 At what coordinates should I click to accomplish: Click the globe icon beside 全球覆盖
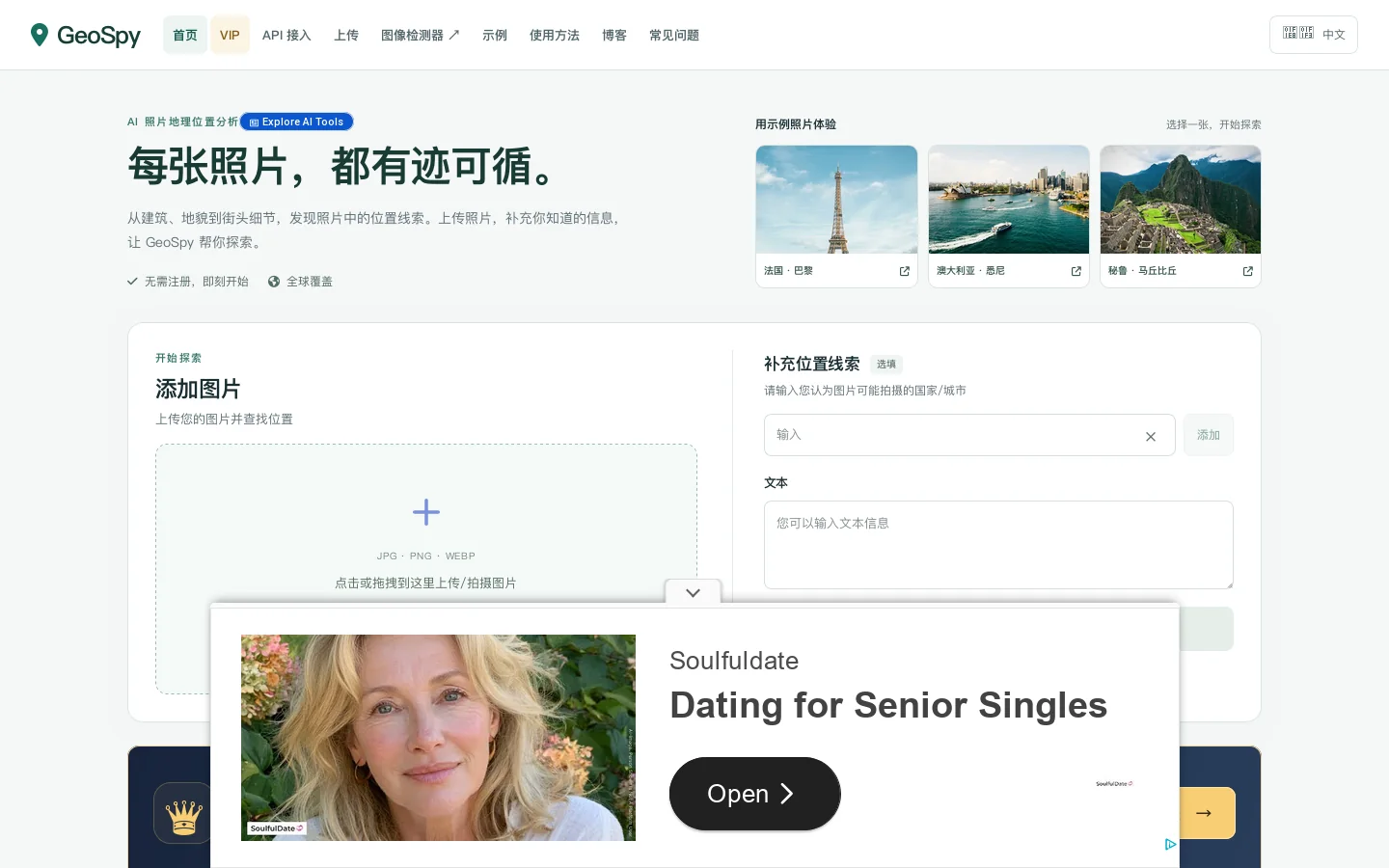[x=274, y=282]
